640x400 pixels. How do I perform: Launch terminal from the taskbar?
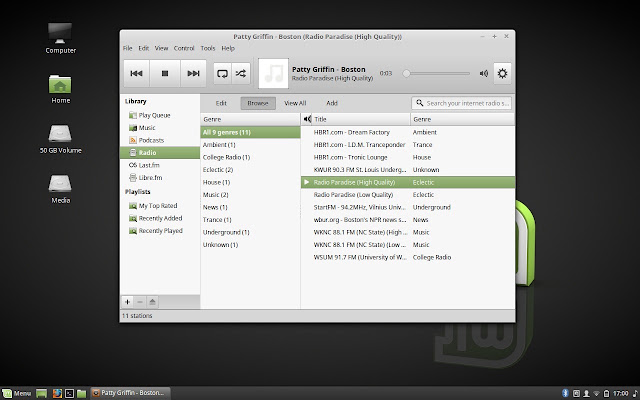(x=69, y=393)
